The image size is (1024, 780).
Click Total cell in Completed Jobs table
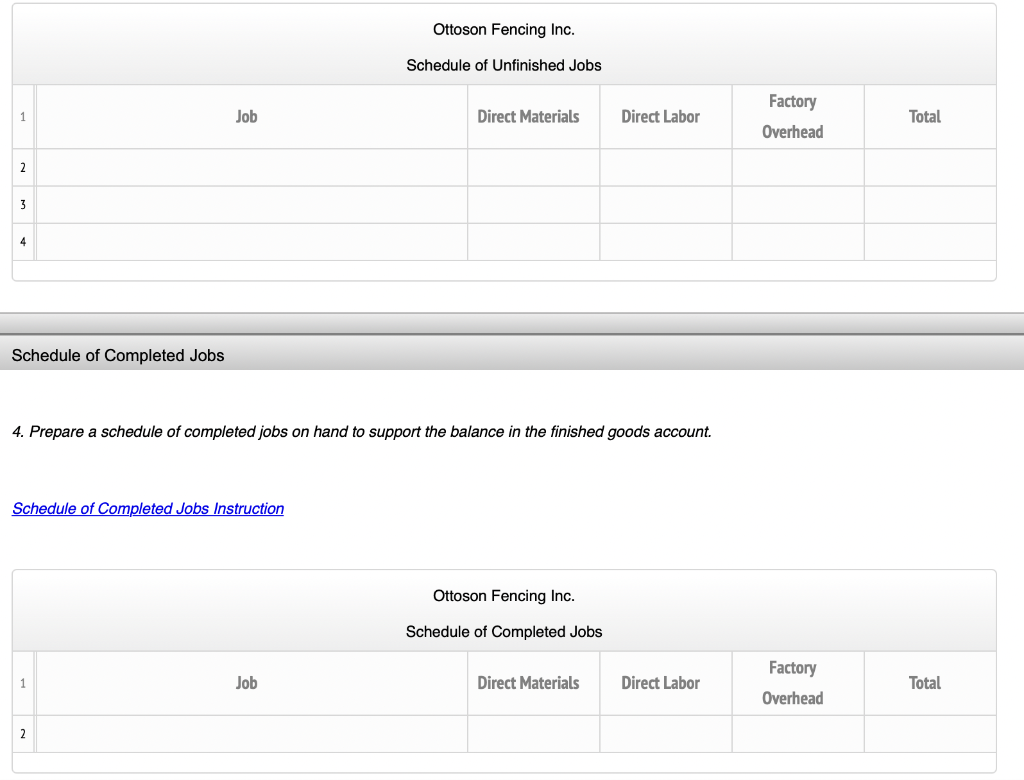929,734
